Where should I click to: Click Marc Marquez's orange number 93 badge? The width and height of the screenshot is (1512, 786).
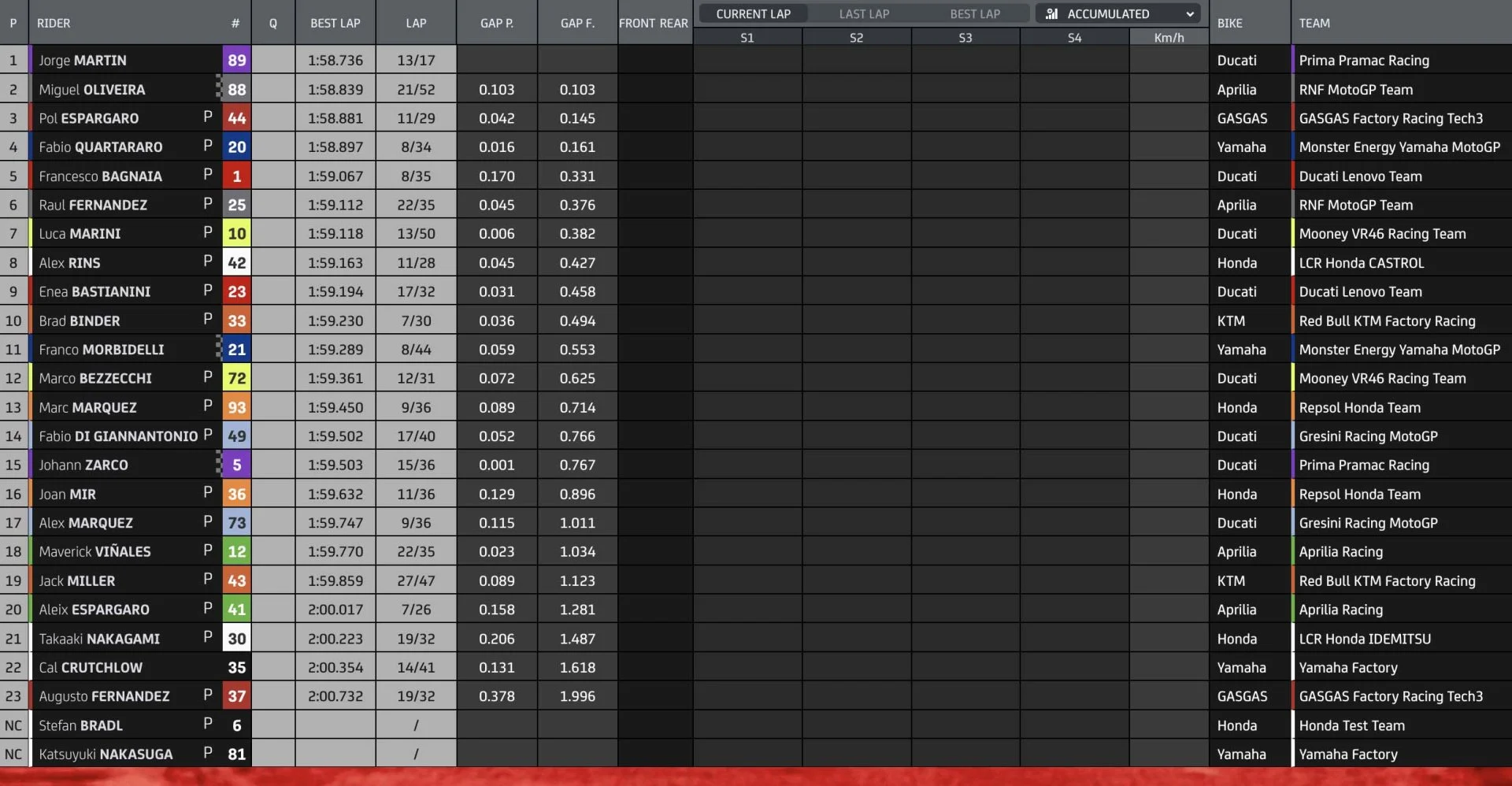[x=236, y=407]
